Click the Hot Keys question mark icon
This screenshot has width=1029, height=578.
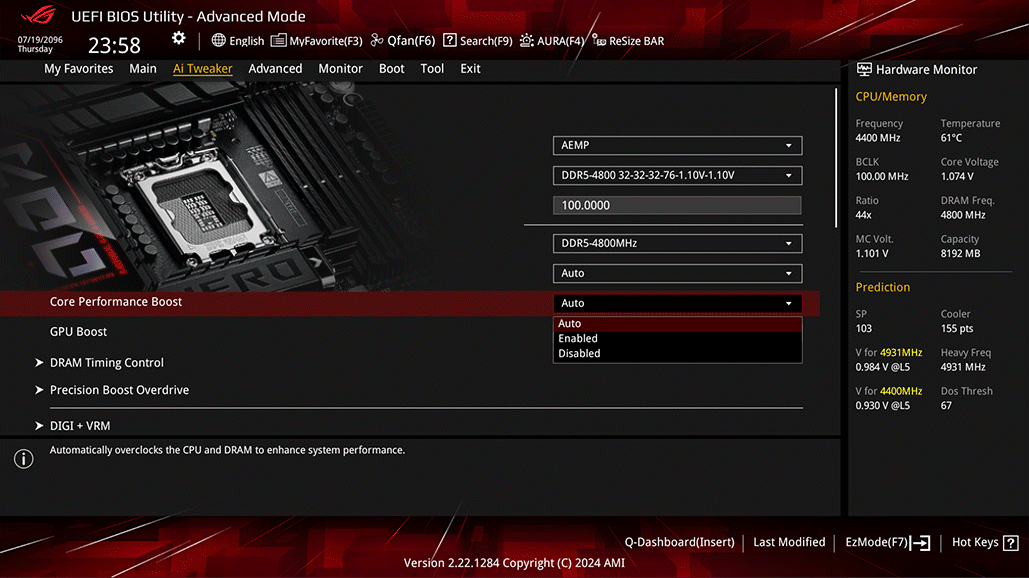coord(1009,542)
